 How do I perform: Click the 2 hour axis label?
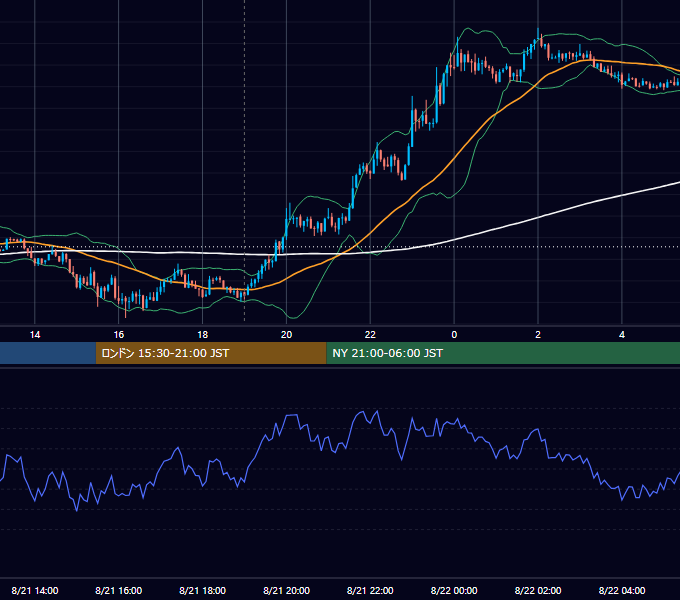point(538,335)
